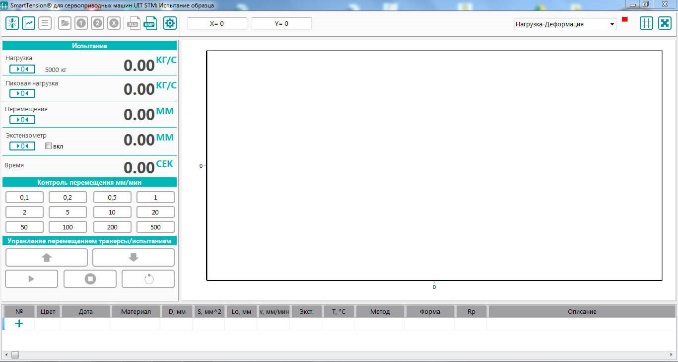
Task: Stop the test with stop button
Action: point(90,279)
